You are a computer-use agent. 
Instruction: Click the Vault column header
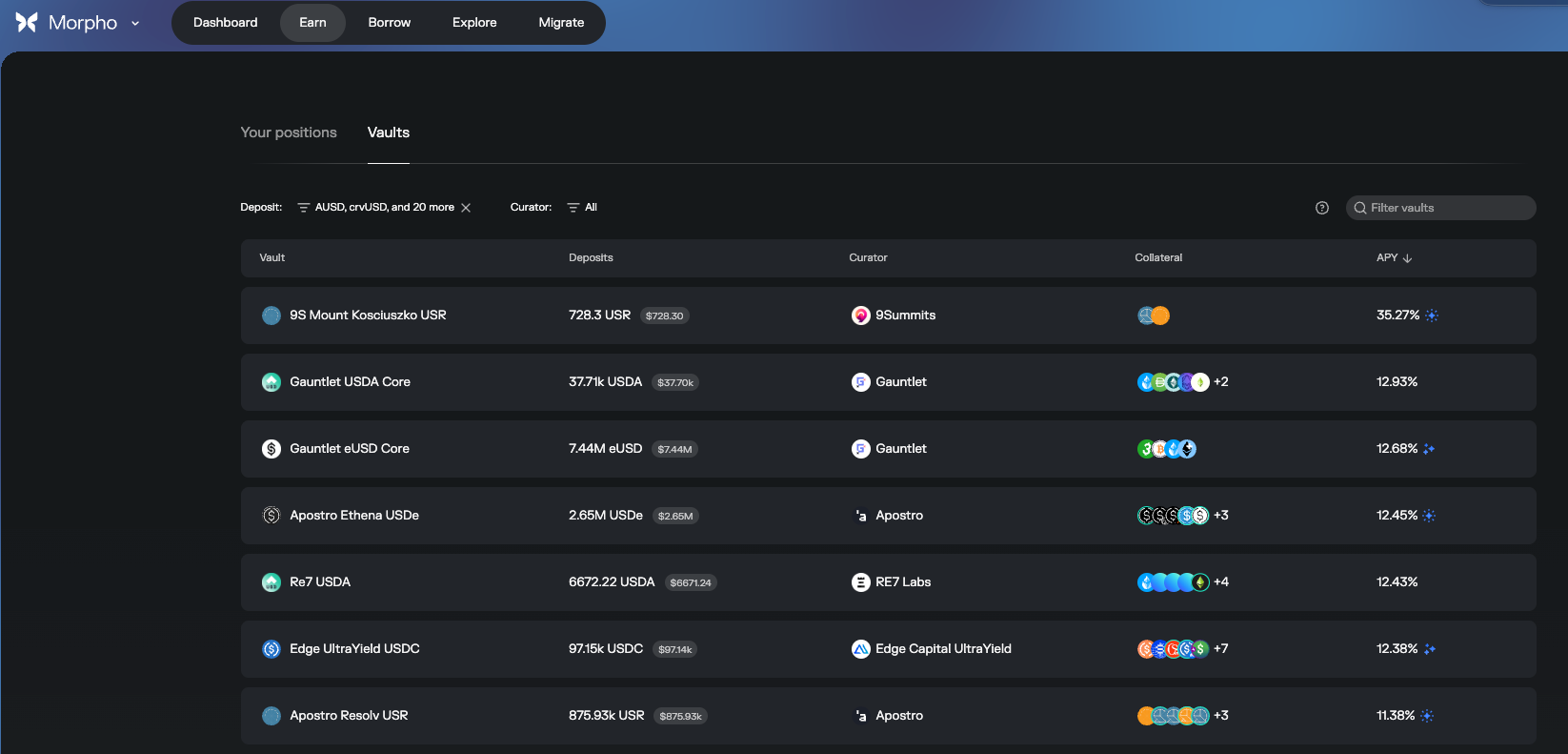272,257
